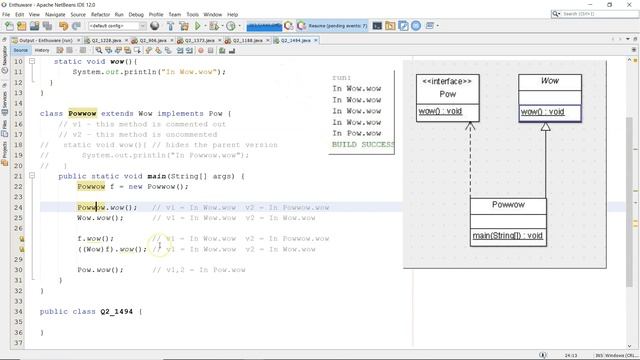Screen dimensions: 640x360
Task: Click the blue memory usage bar
Action: [x=264, y=26]
